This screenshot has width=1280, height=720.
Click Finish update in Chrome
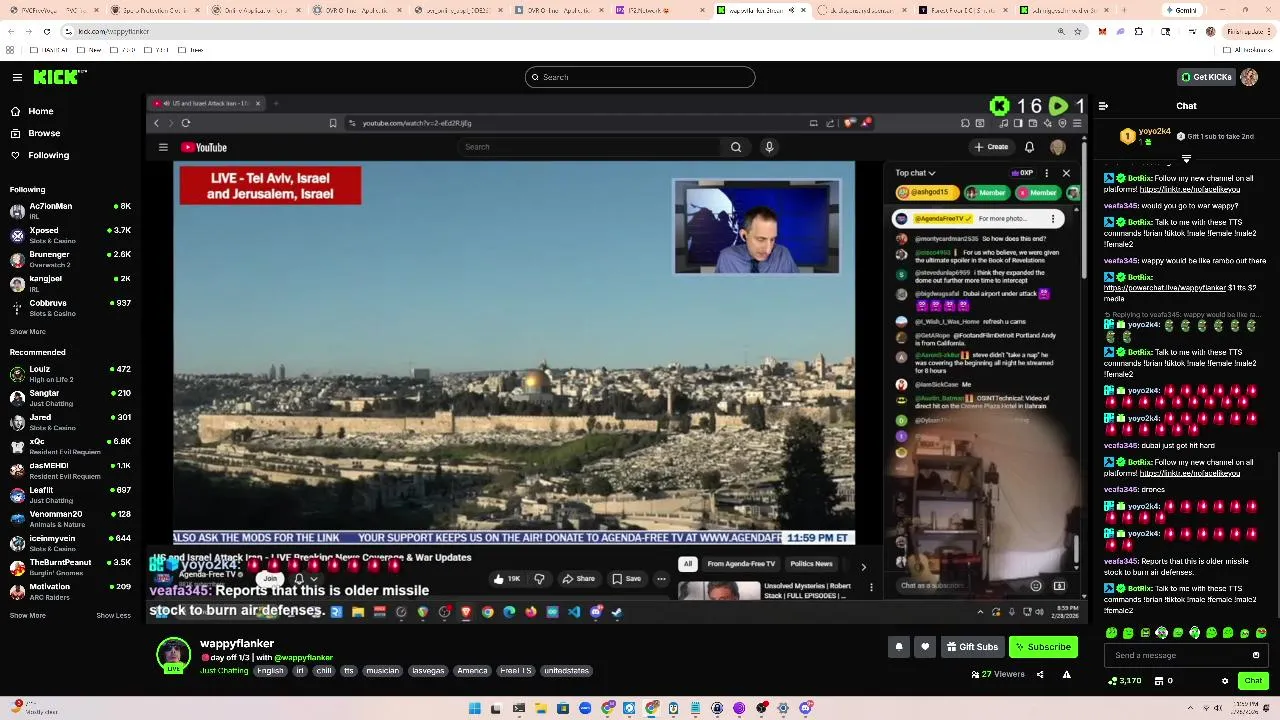1247,31
